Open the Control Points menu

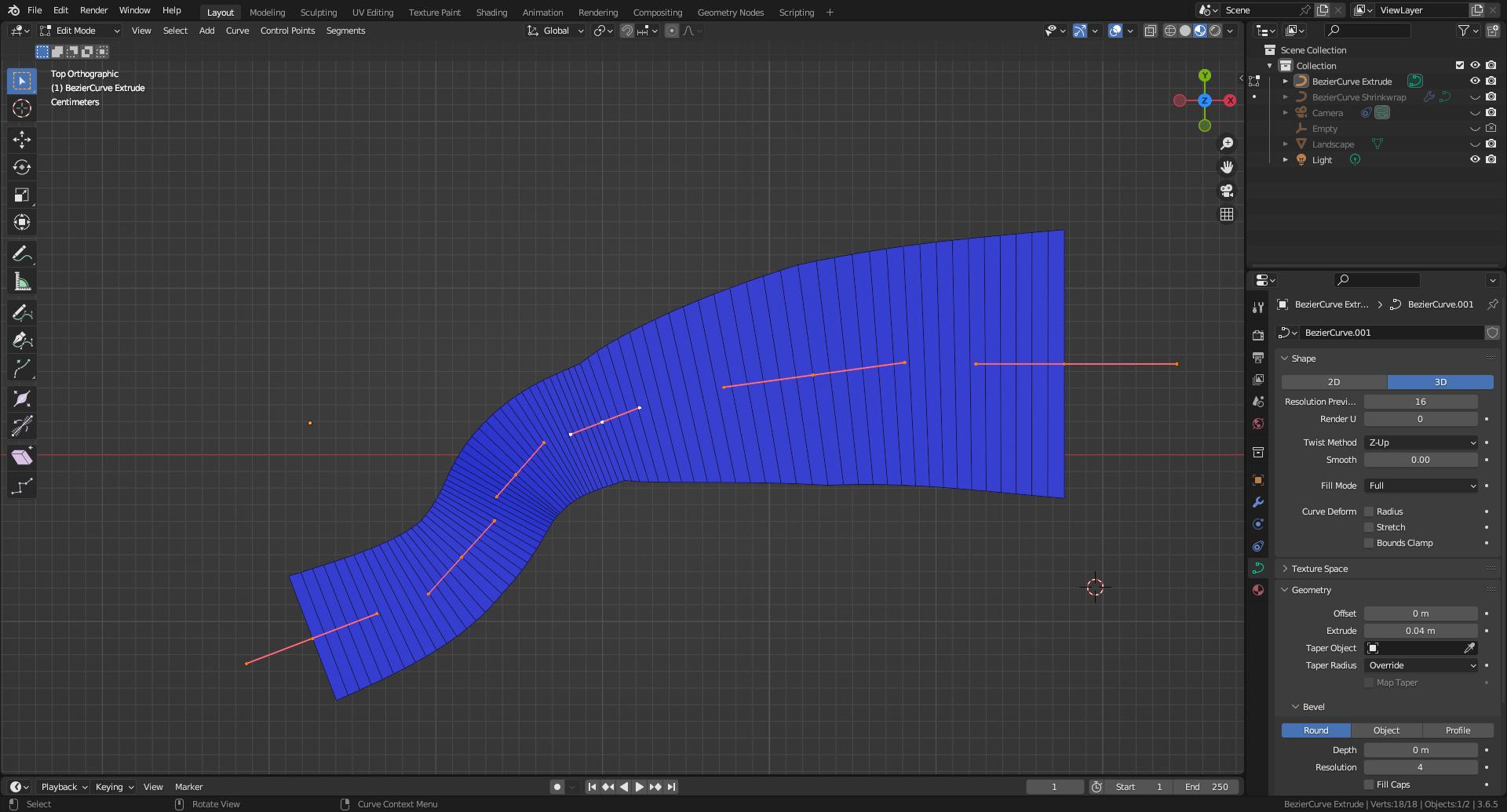[287, 31]
